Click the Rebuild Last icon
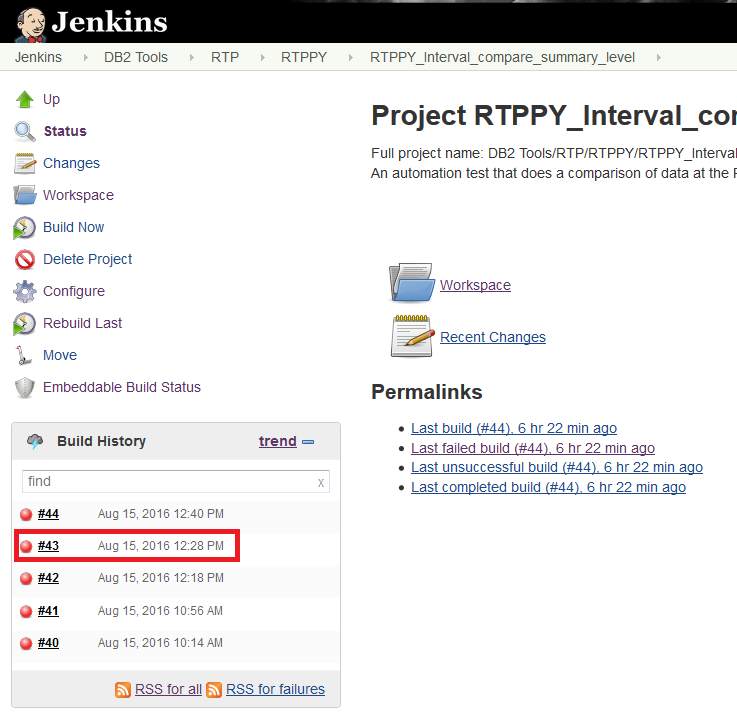Viewport: 737px width, 717px height. tap(25, 323)
